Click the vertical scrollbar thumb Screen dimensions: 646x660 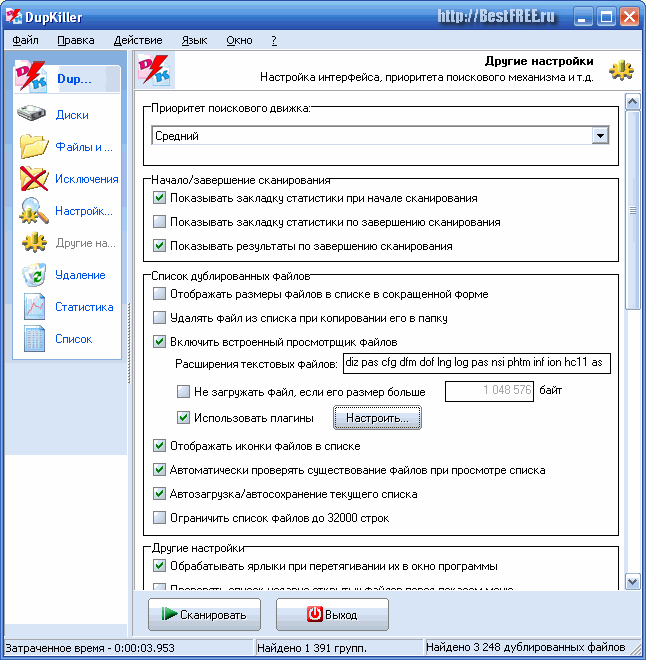coord(633,210)
